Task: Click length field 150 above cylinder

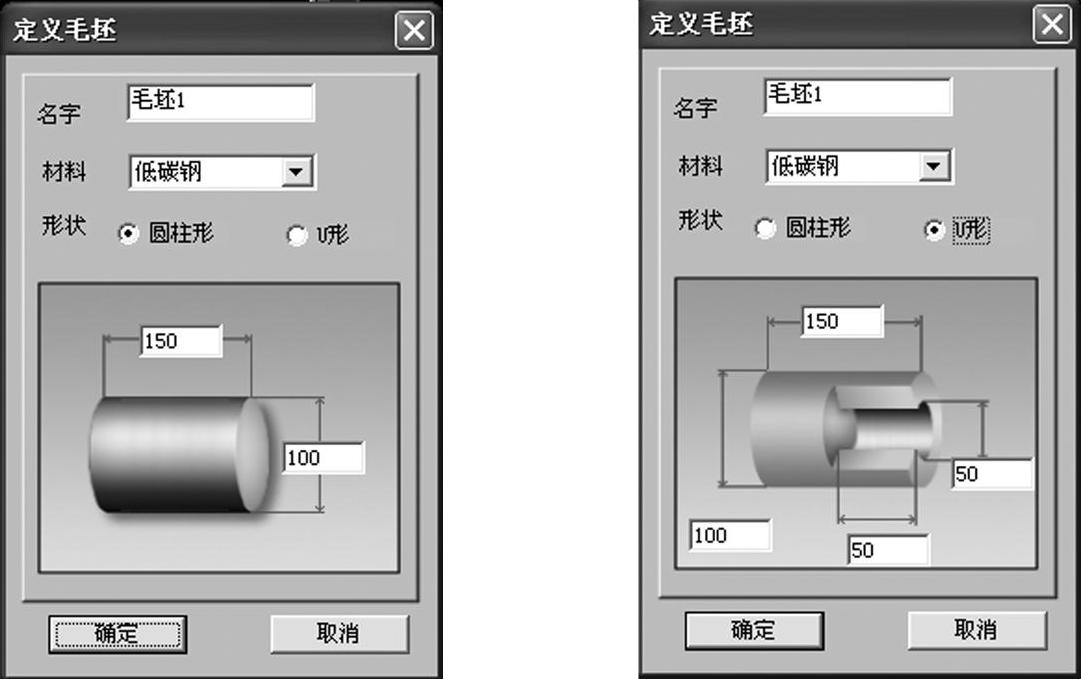Action: click(x=181, y=341)
